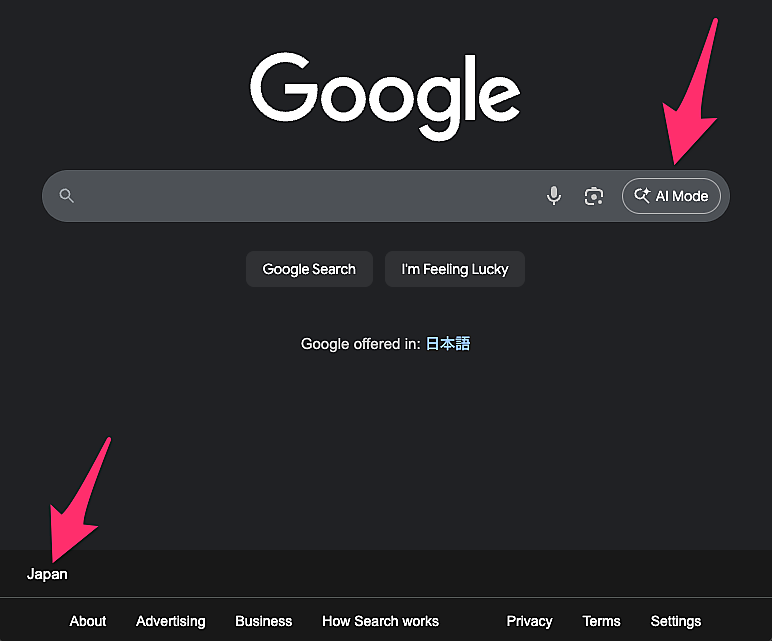Viewport: 772px width, 641px height.
Task: Open the Advertising footer link
Action: pyautogui.click(x=171, y=621)
